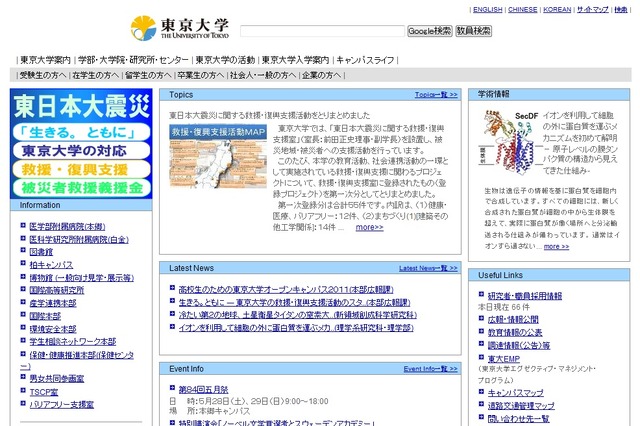This screenshot has width=640, height=426.
Task: Open the 道路交通管理マップ link
Action: click(x=521, y=406)
